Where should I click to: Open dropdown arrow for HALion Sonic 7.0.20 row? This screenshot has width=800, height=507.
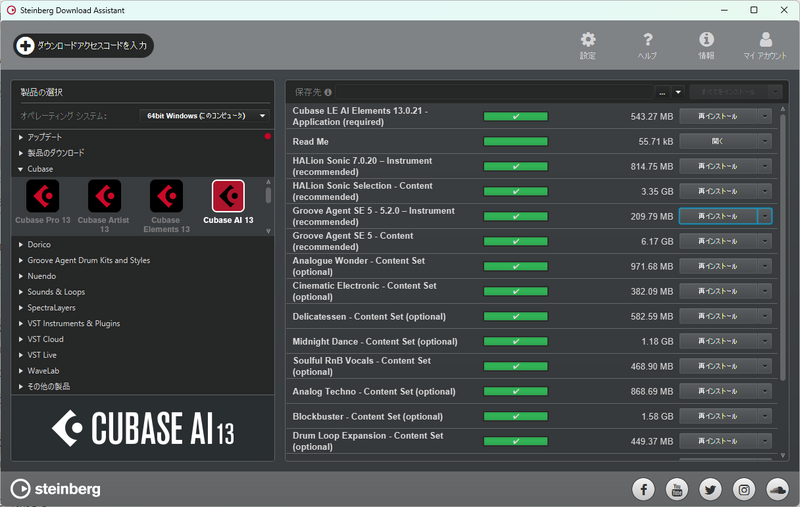click(765, 166)
